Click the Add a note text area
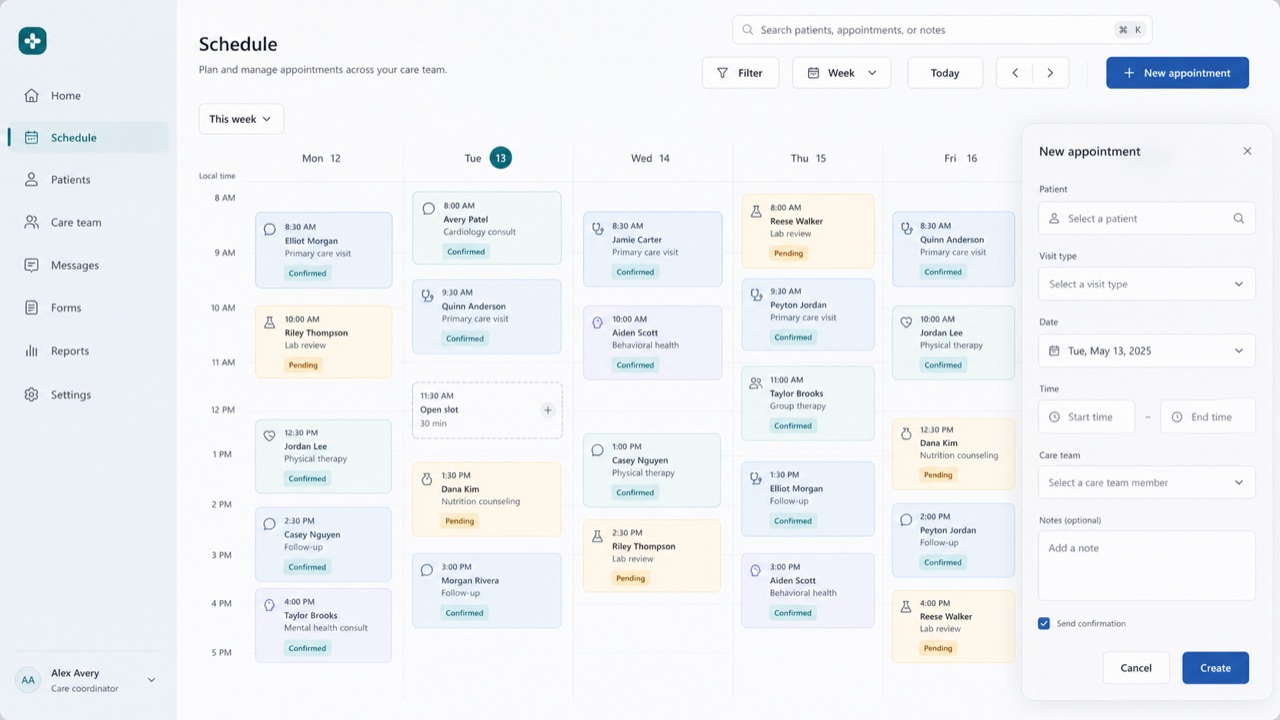The height and width of the screenshot is (720, 1280). 1147,565
